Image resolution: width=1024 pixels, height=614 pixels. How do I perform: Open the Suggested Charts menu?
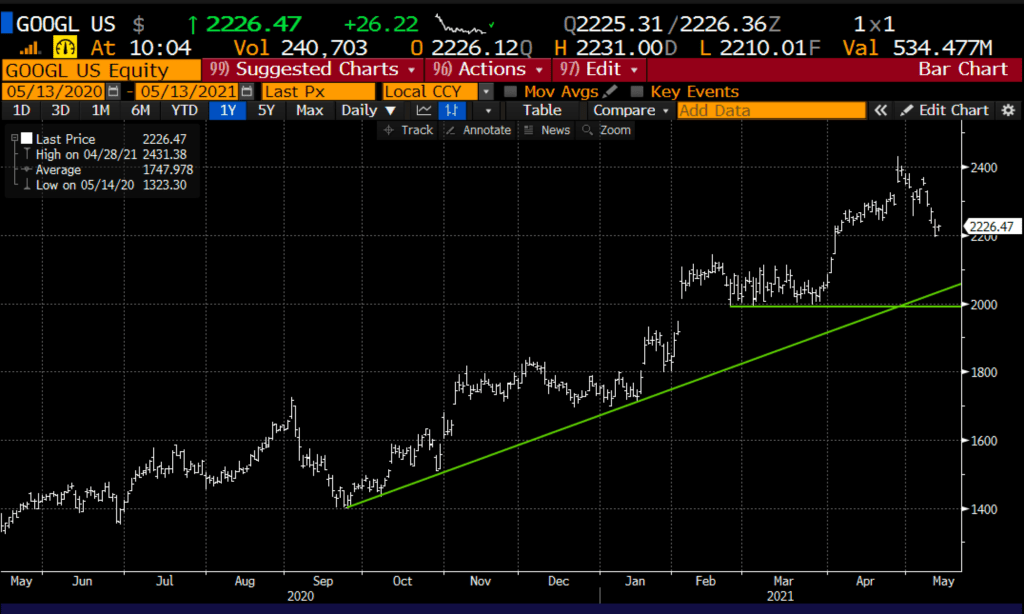(x=314, y=69)
